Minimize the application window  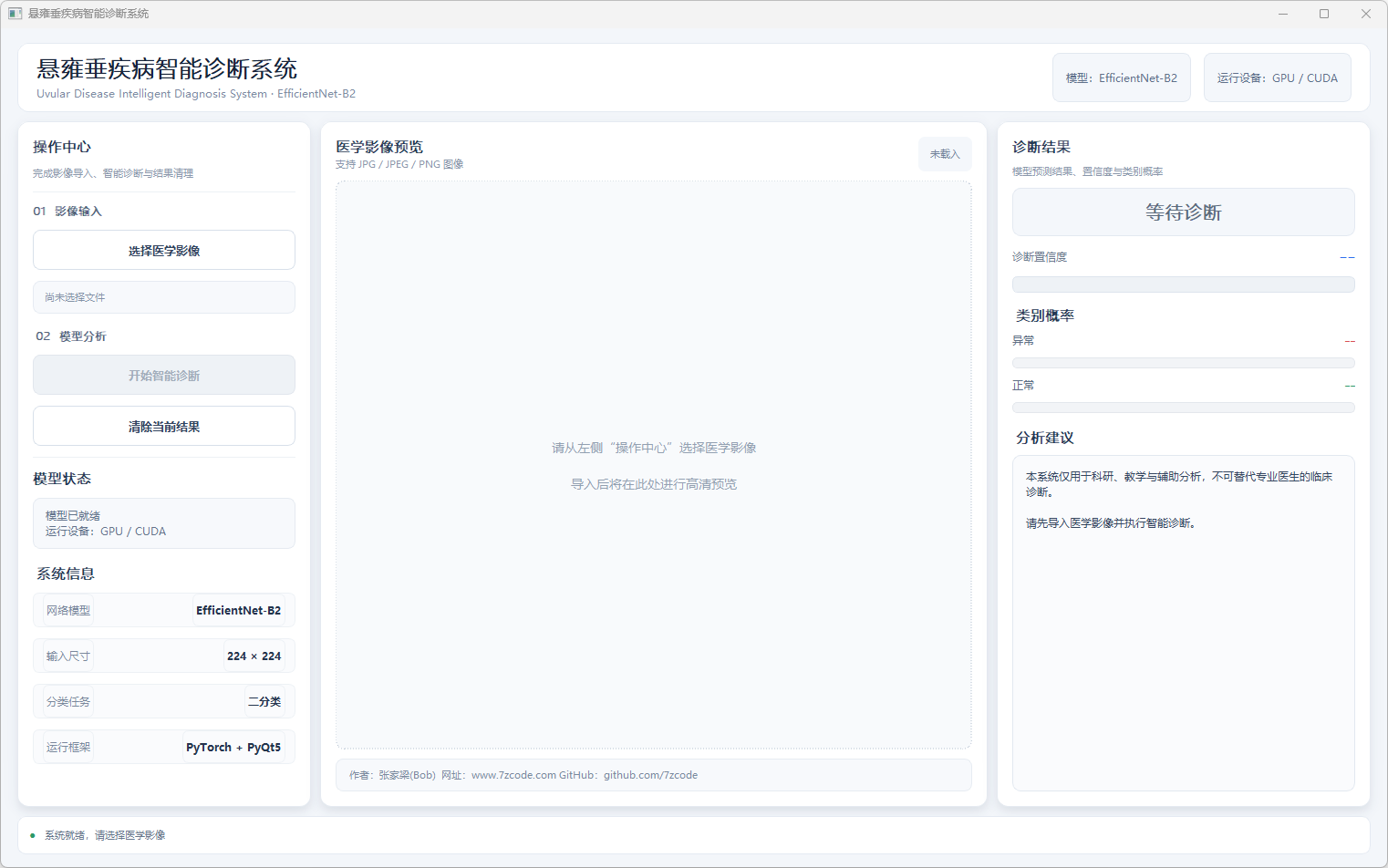[x=1283, y=14]
